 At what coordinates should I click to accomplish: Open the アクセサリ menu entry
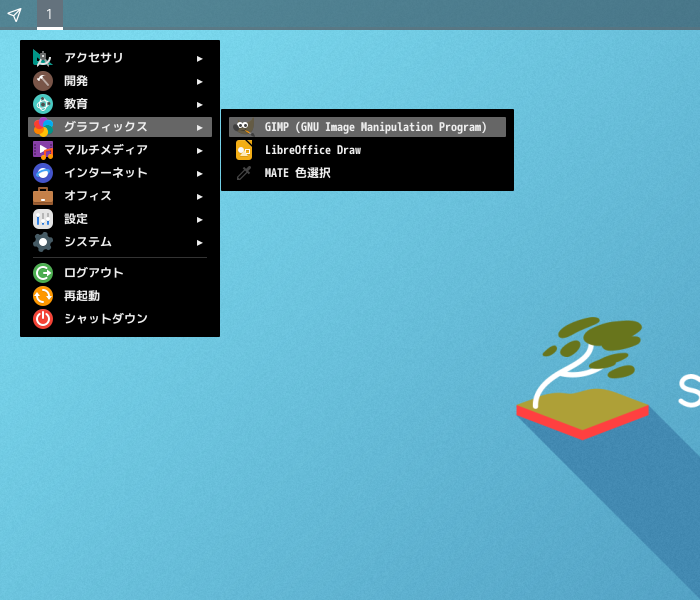point(120,58)
